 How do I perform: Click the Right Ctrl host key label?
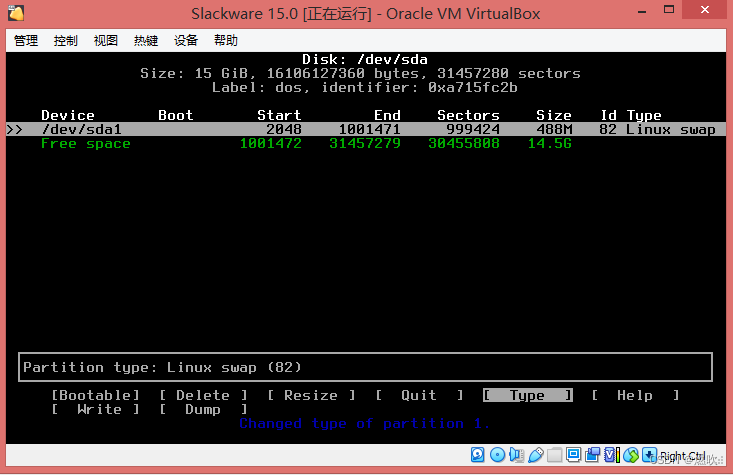683,456
